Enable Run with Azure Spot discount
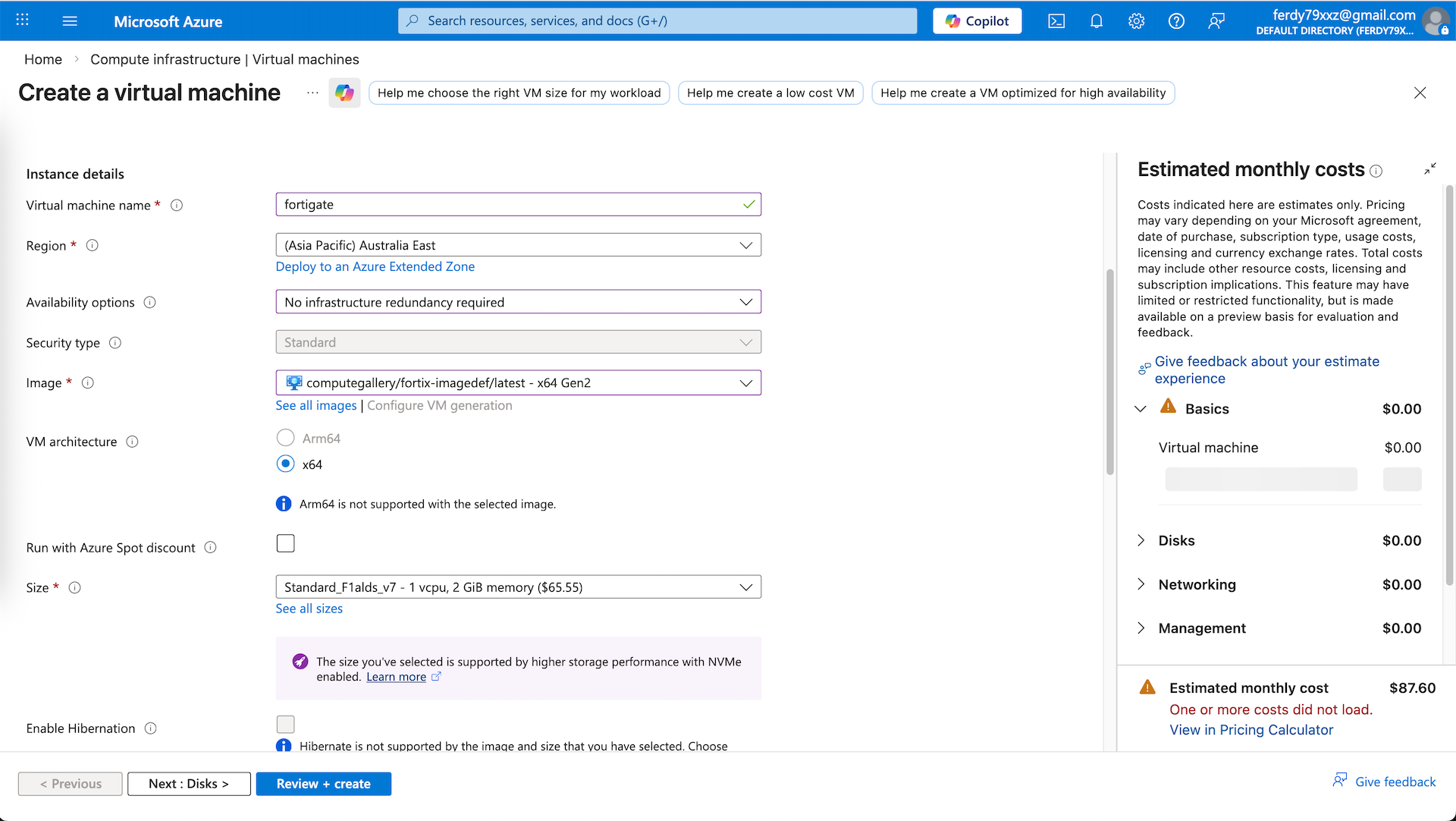The height and width of the screenshot is (821, 1456). pos(285,543)
